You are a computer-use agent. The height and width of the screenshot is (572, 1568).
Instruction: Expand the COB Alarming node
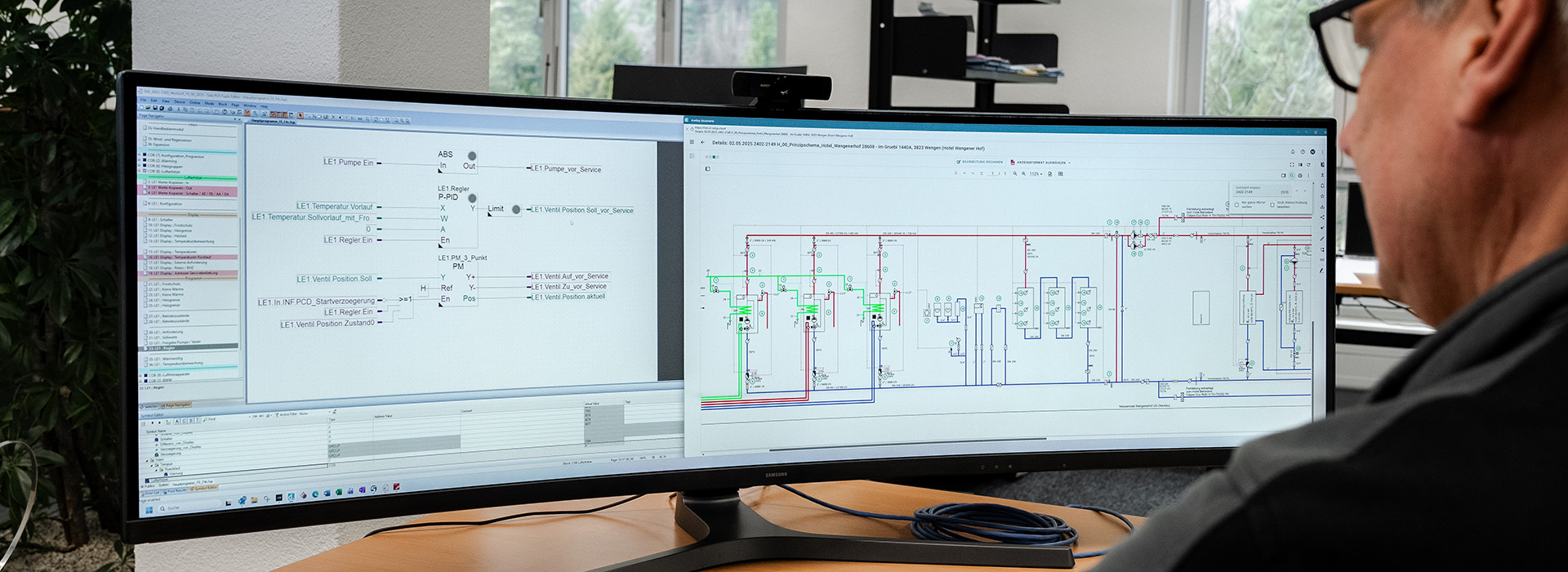(139, 161)
